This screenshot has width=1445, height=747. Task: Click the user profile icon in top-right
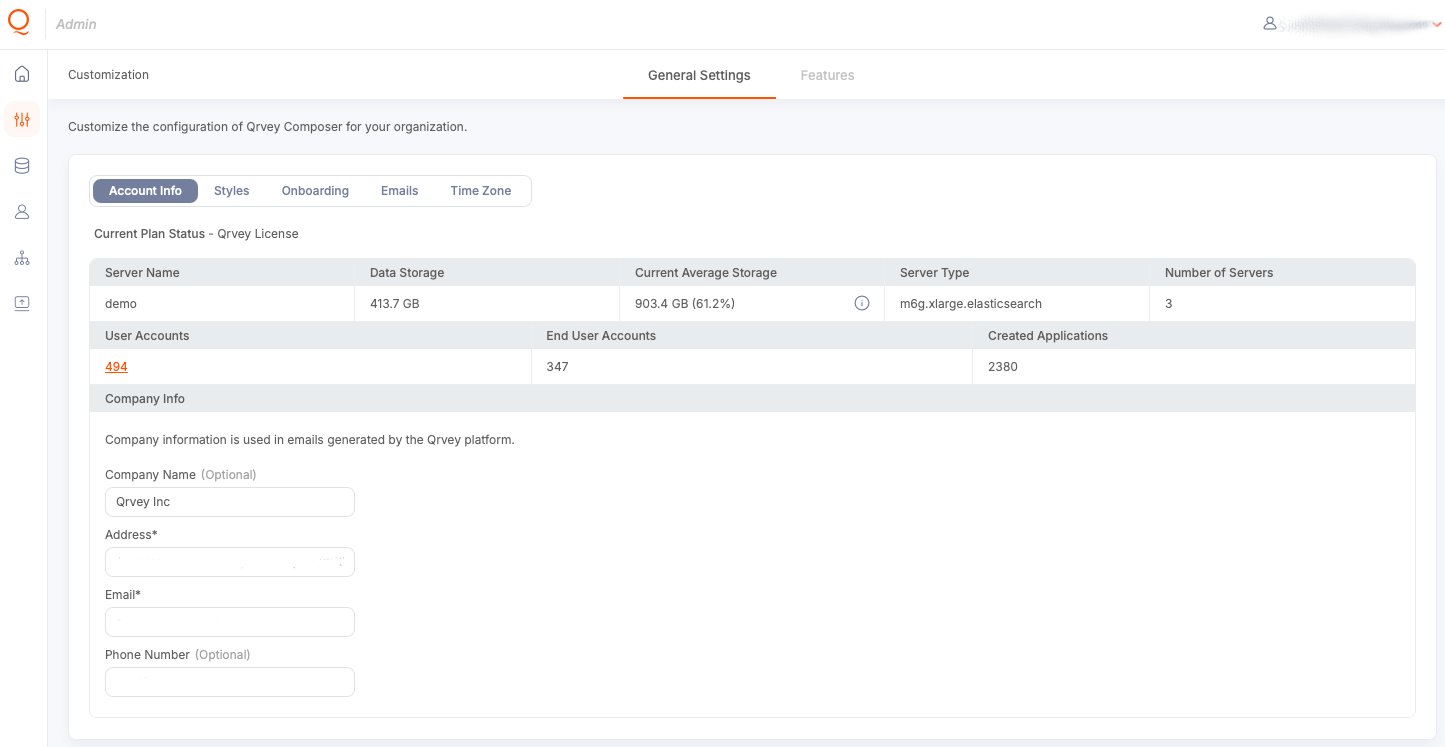tap(1268, 23)
